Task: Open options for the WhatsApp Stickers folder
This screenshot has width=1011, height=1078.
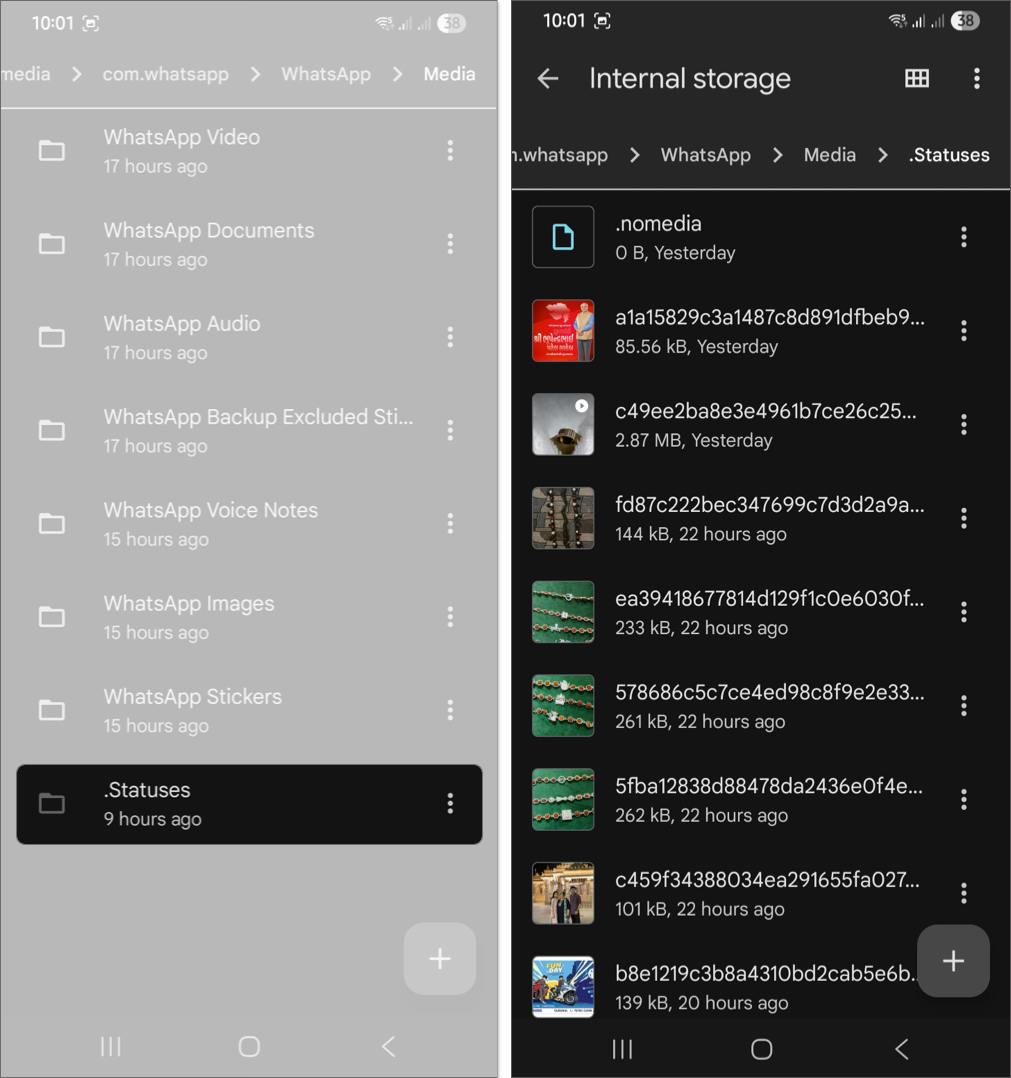Action: click(x=450, y=710)
